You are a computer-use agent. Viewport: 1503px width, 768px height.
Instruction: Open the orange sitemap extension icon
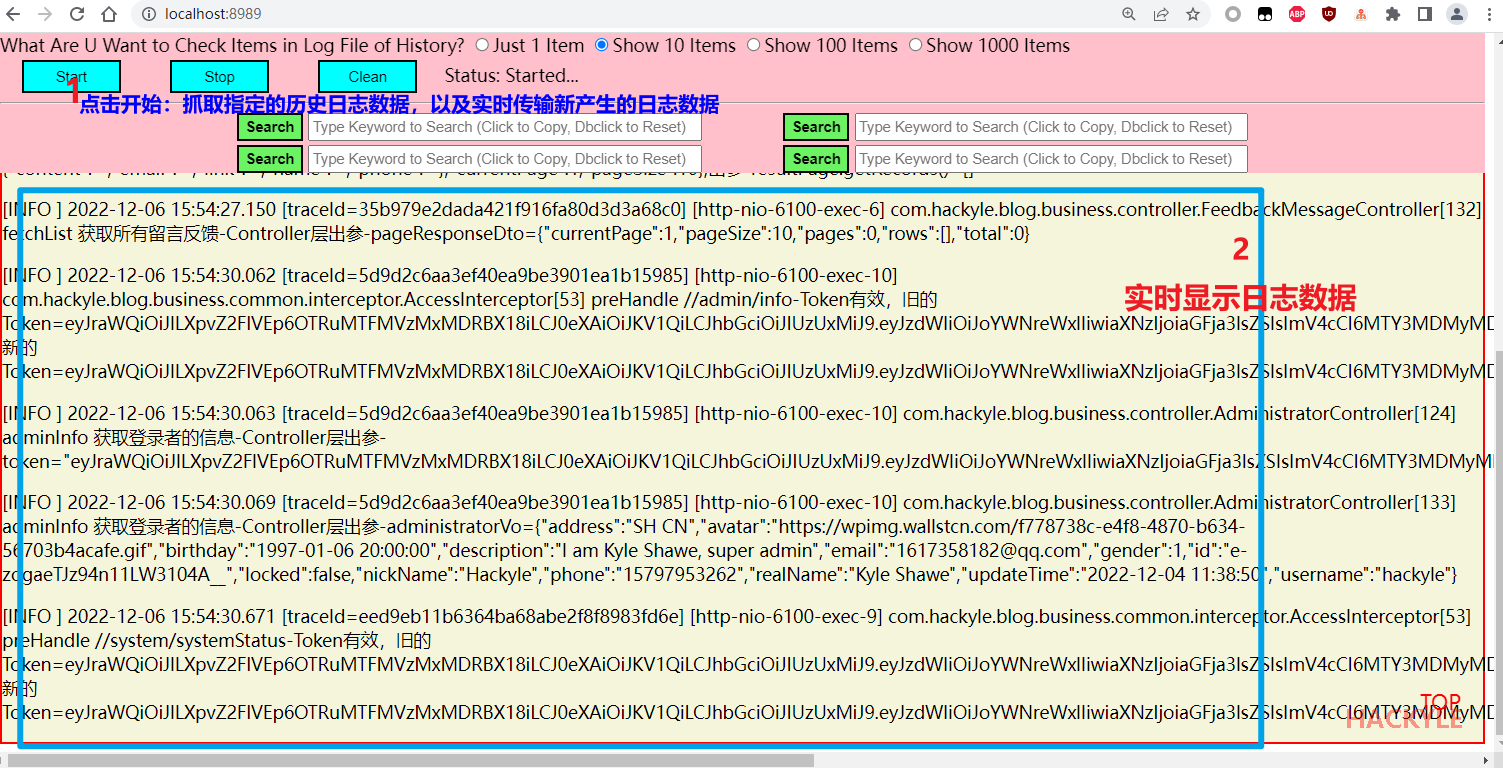coord(1361,14)
